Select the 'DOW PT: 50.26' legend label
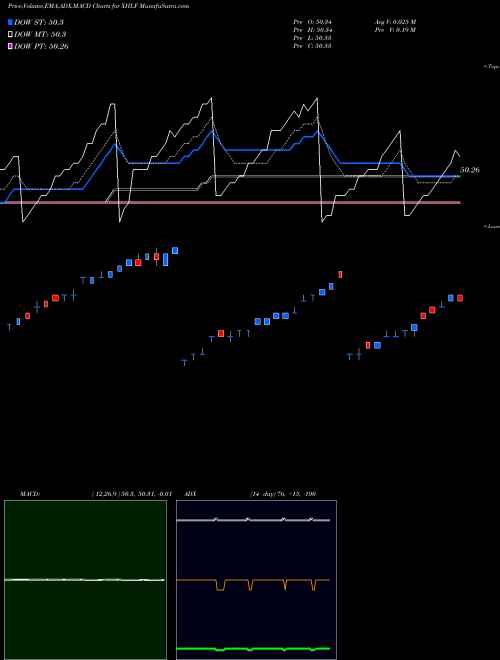 point(41,46)
